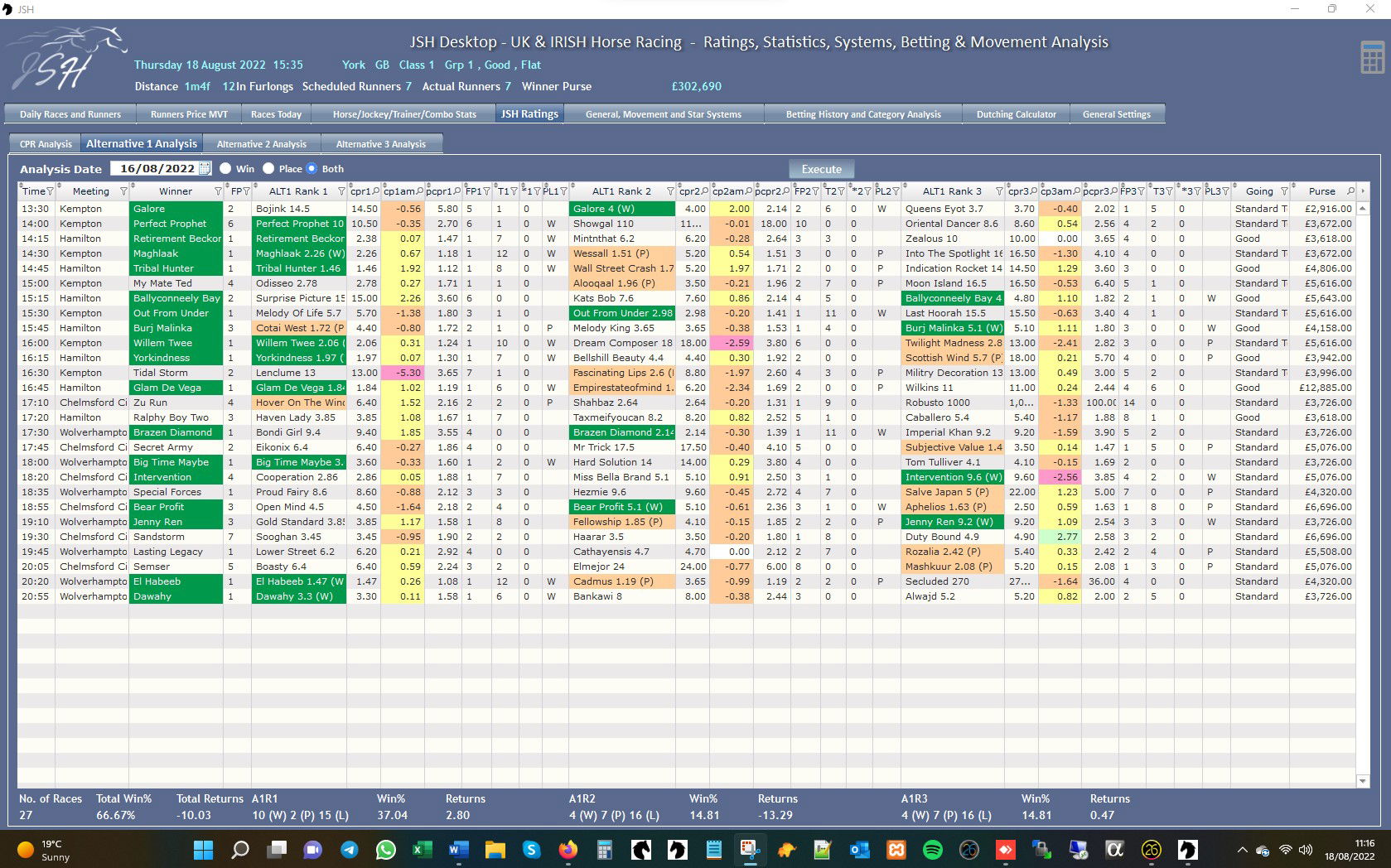The image size is (1391, 868).
Task: Select the Both radio button
Action: click(x=312, y=168)
